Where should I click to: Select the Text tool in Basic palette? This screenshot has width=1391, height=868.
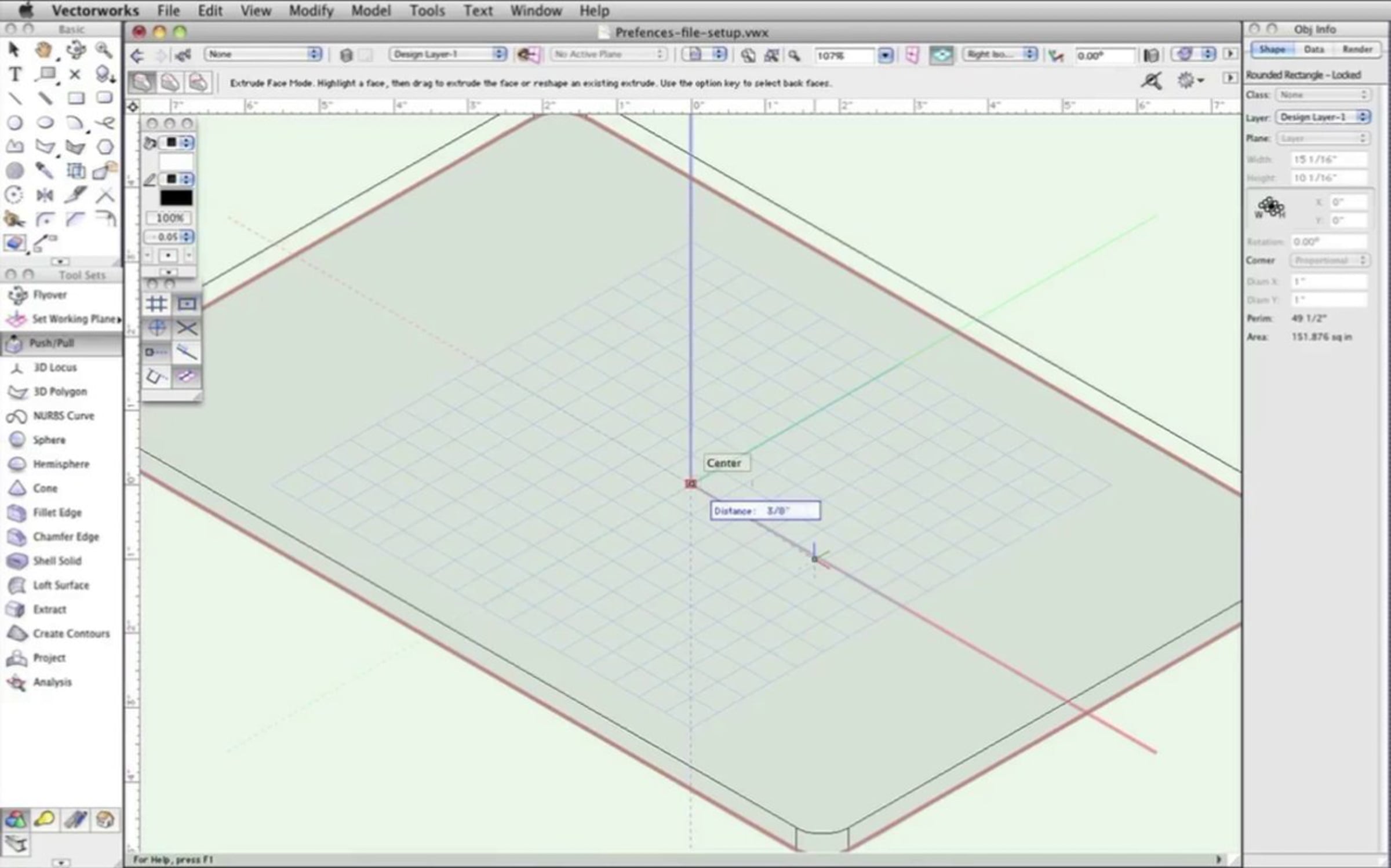(15, 74)
